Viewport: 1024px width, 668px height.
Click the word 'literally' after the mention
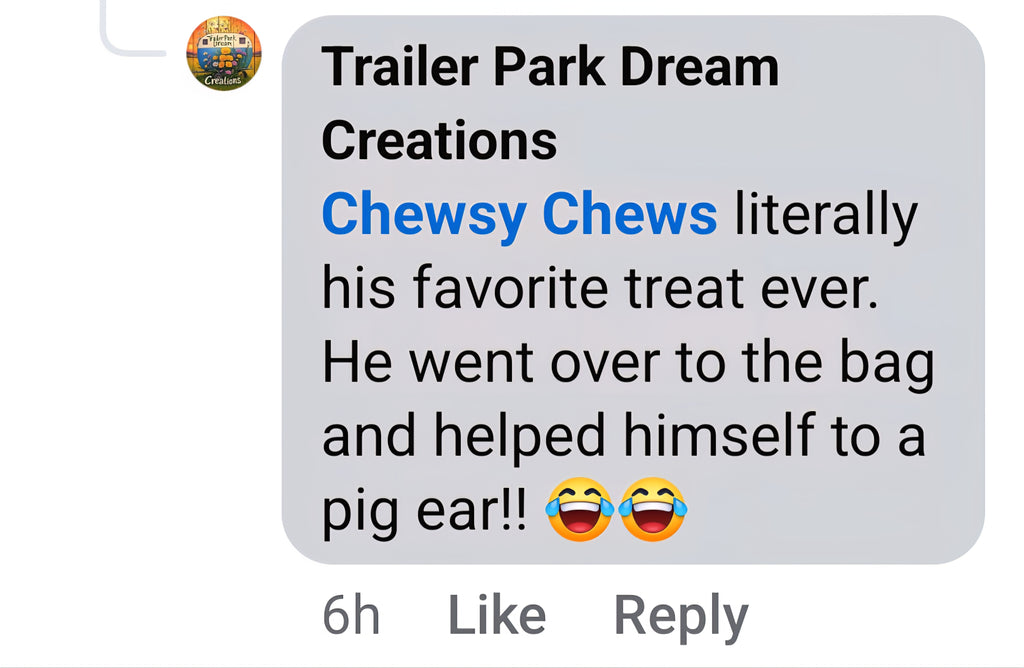click(826, 216)
